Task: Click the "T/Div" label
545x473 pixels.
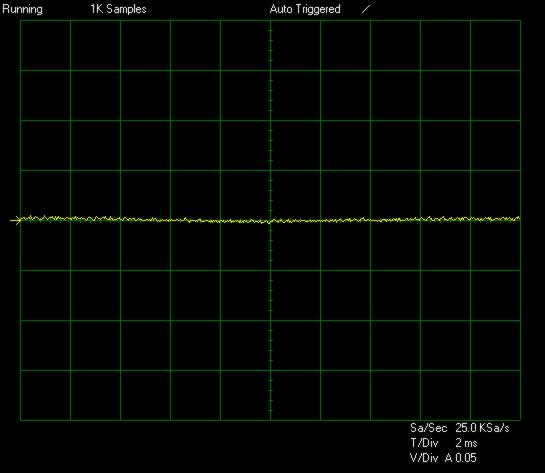Action: [424, 443]
